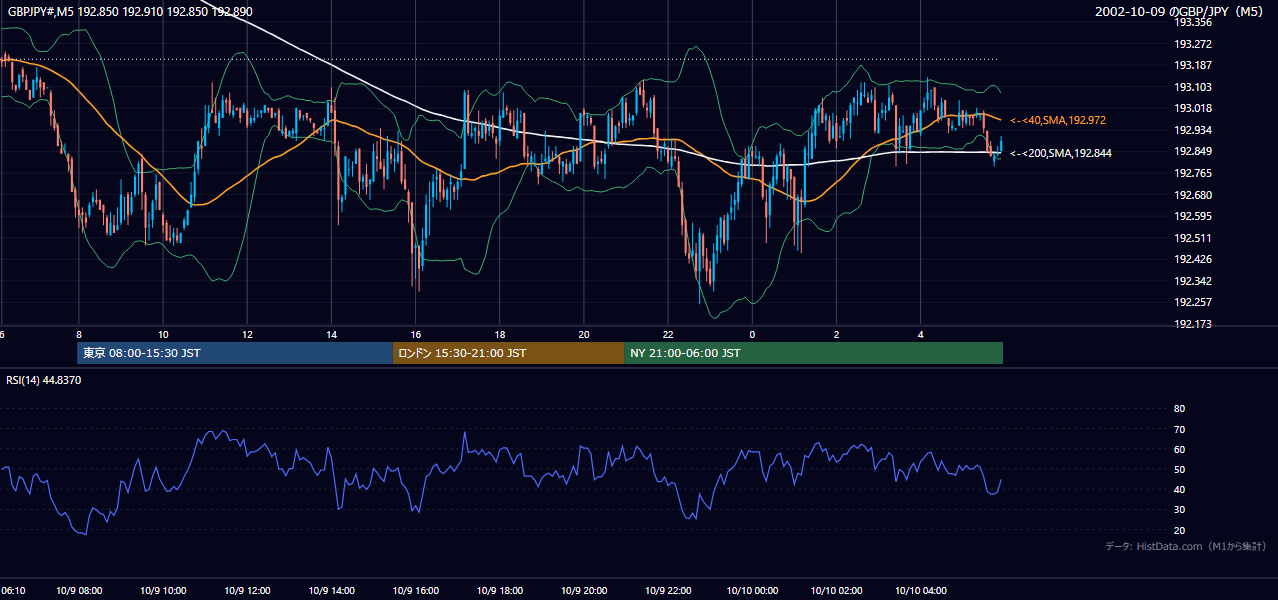Click hour label 18 under the price chart
Viewport: 1278px width, 600px height.
pyautogui.click(x=499, y=335)
